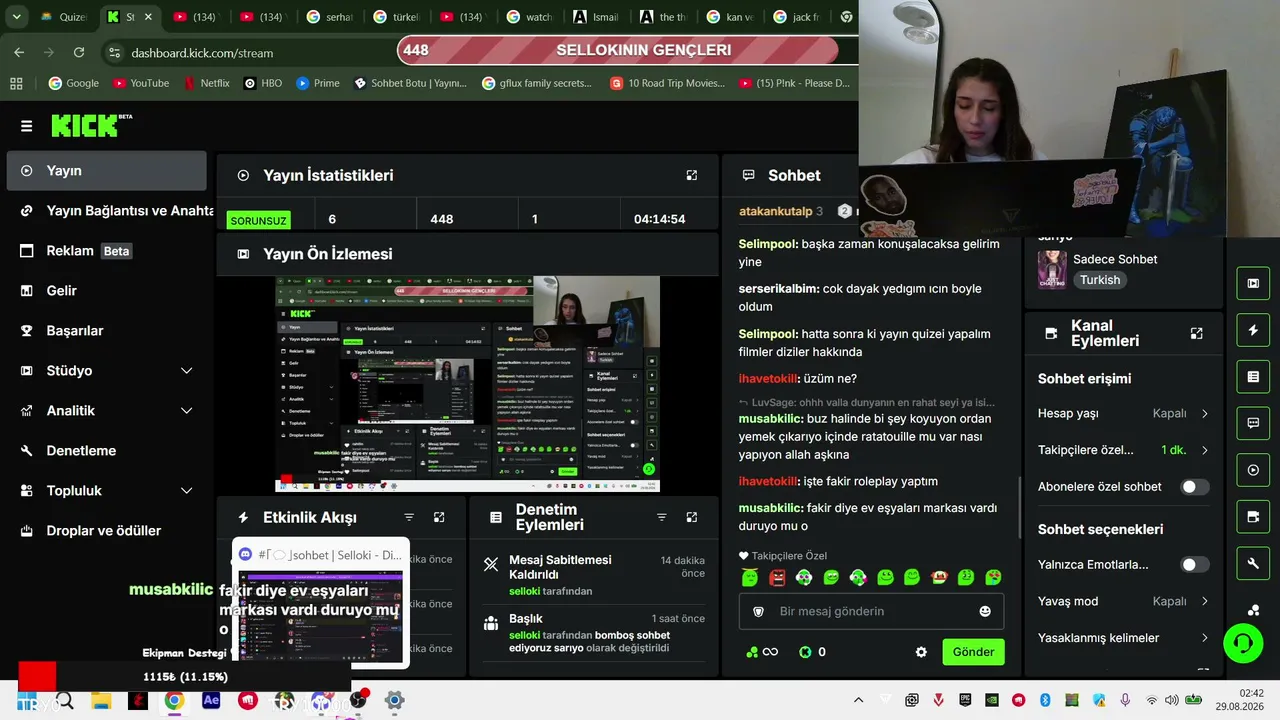This screenshot has width=1280, height=720.
Task: Reload the browser page
Action: coord(79,52)
